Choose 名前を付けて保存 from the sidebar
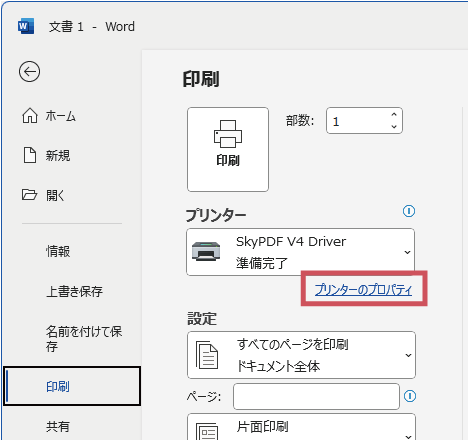Screen dimensions: 468x440 coord(84,339)
